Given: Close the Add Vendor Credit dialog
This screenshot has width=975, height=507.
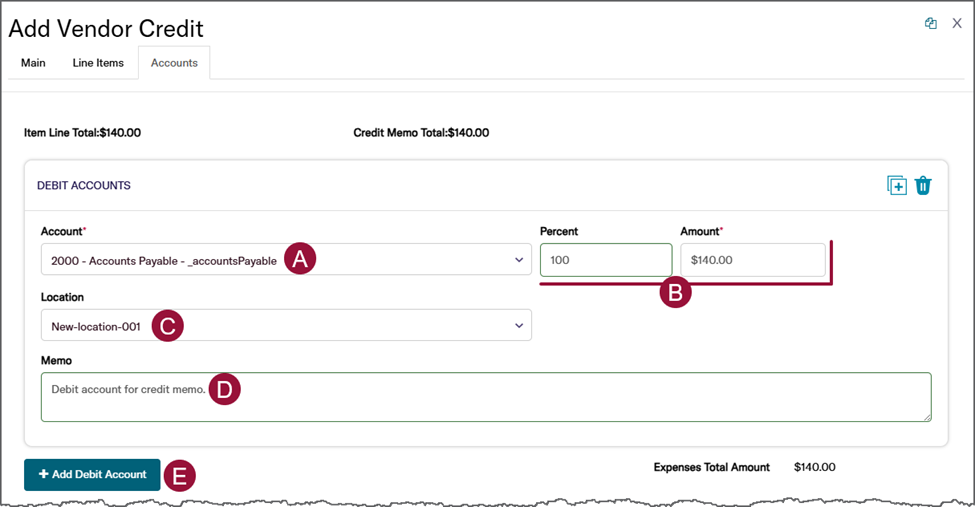Looking at the screenshot, I should tap(957, 24).
